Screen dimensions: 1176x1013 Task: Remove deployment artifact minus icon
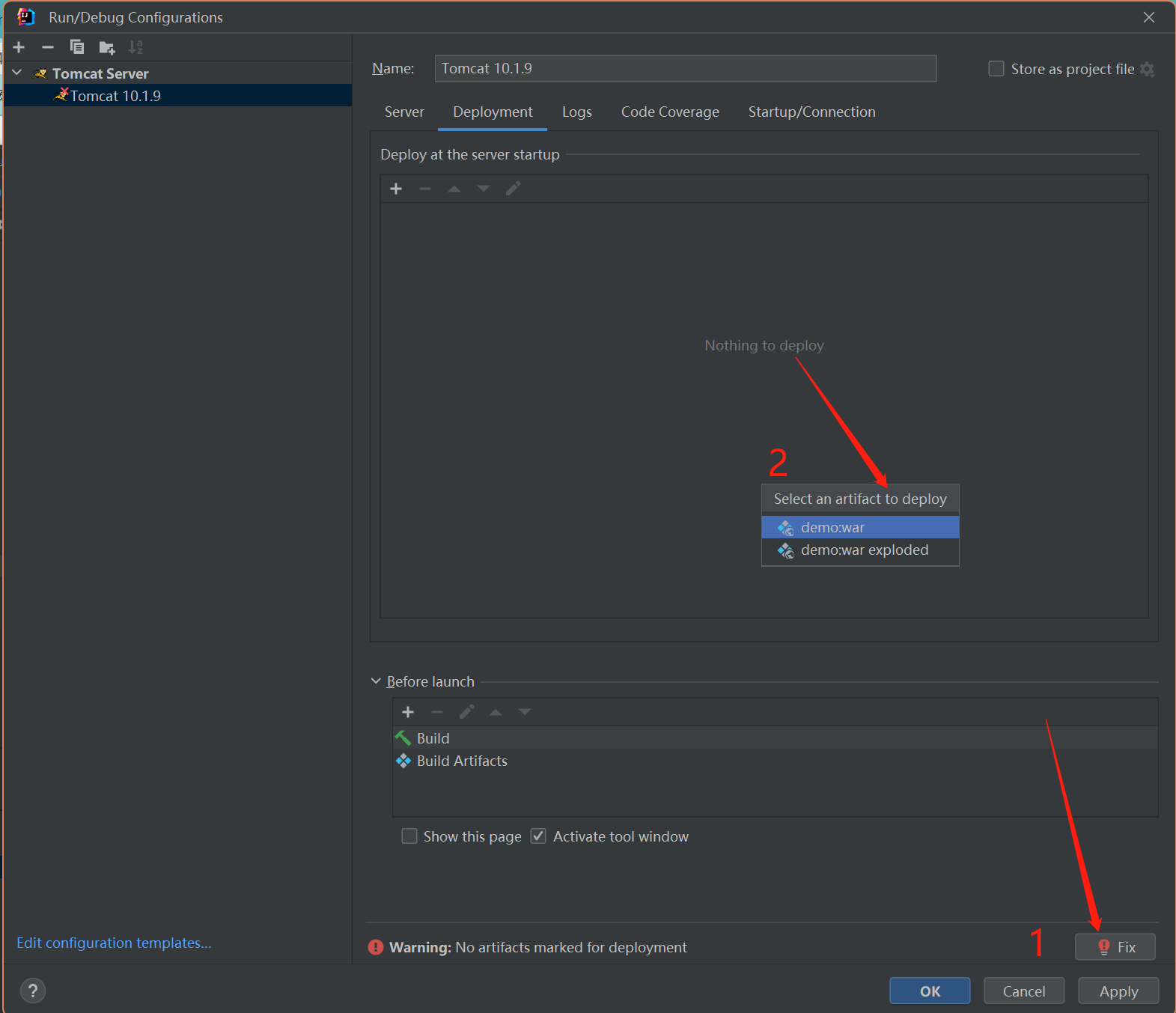coord(425,189)
